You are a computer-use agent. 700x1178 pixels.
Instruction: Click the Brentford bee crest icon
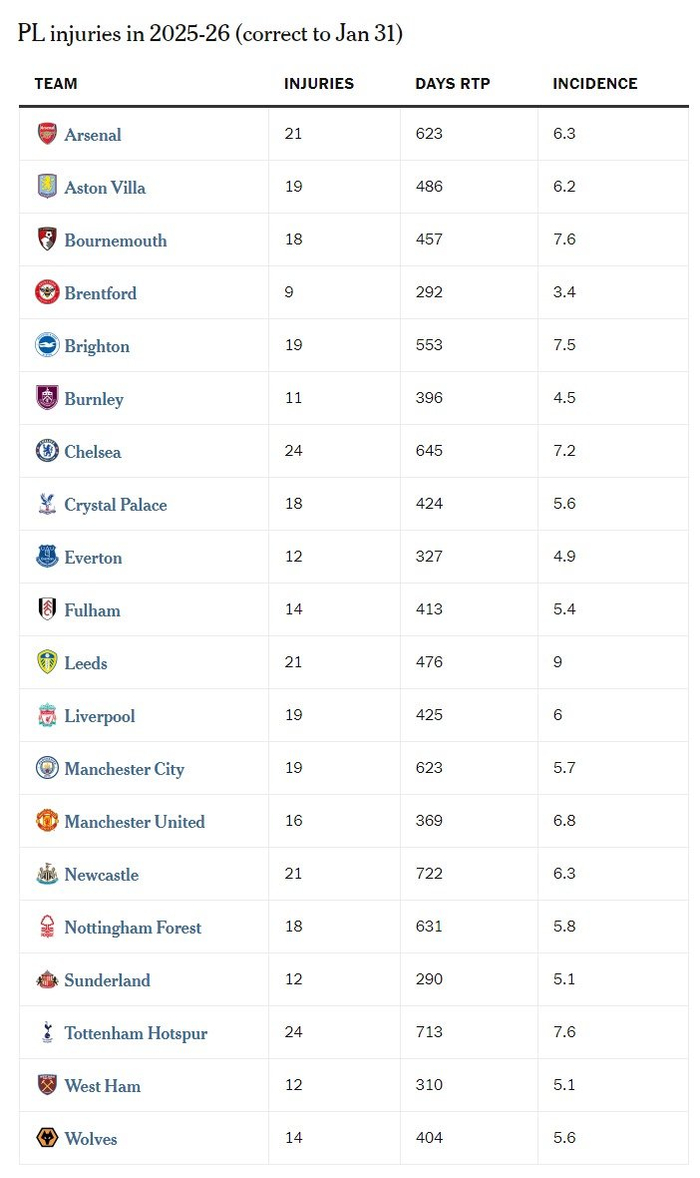pos(47,293)
